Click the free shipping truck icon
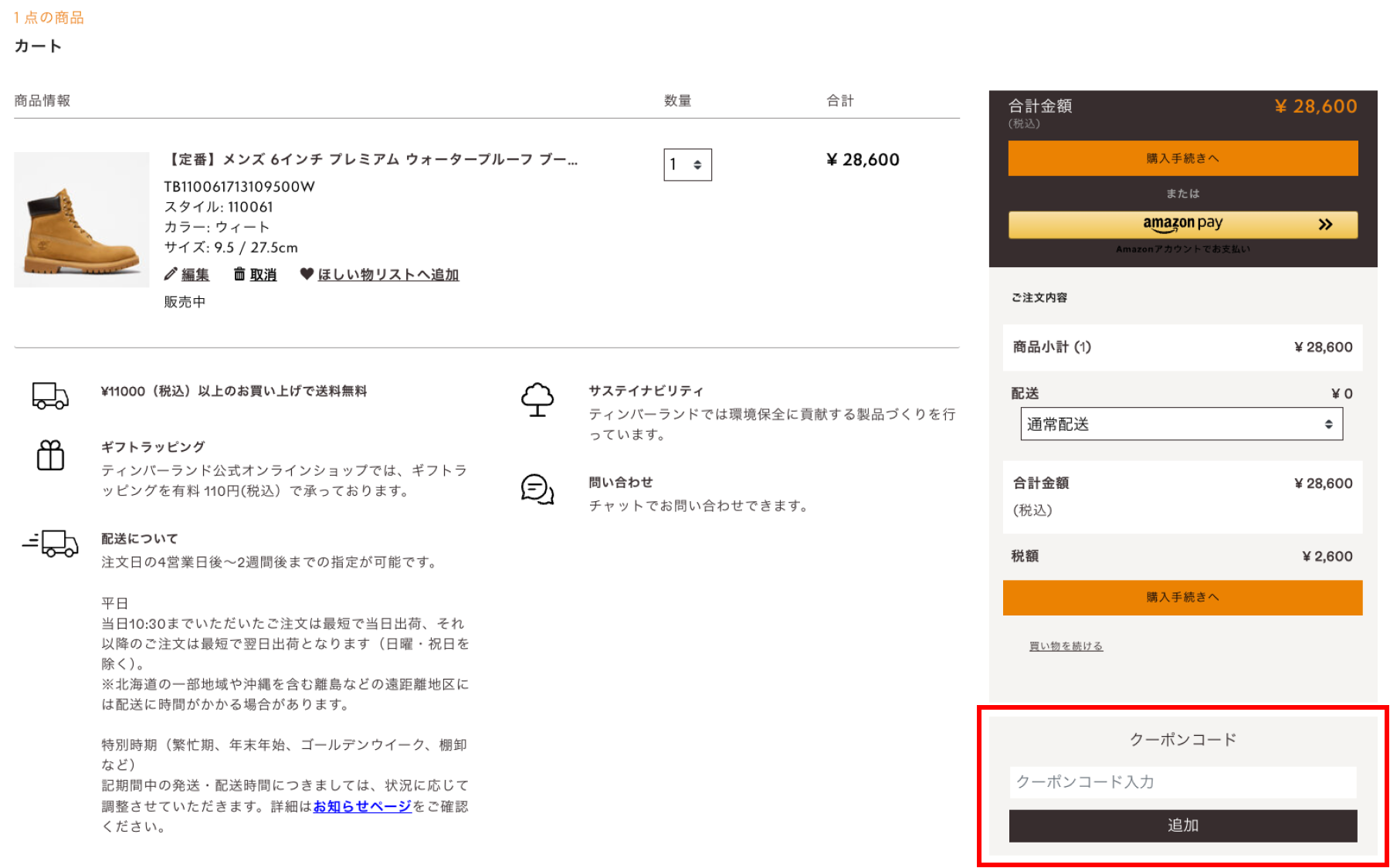This screenshot has width=1390, height=868. point(50,395)
